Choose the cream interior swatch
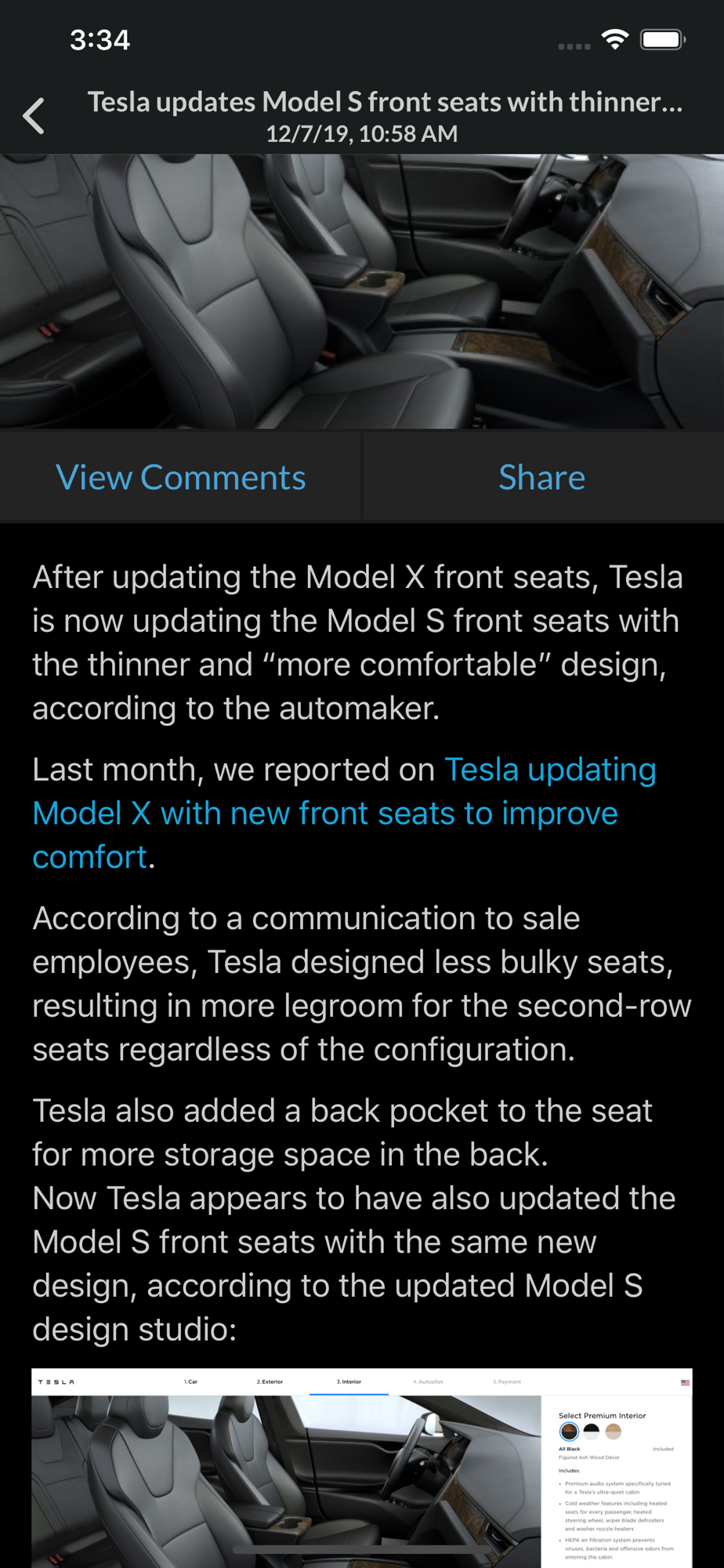 click(x=614, y=1432)
